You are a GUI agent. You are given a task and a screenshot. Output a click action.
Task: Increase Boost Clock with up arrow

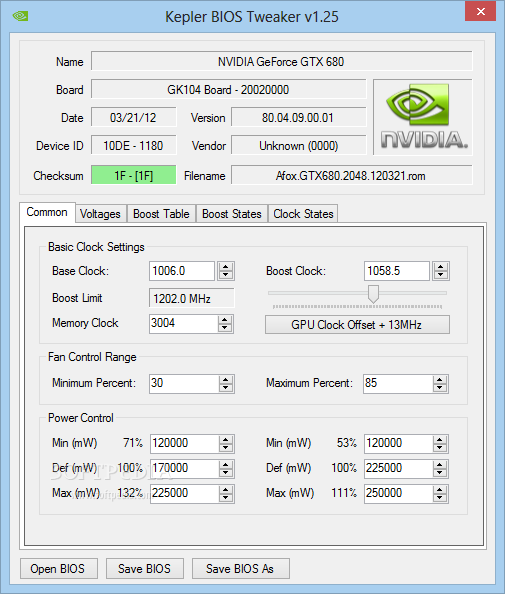441,267
